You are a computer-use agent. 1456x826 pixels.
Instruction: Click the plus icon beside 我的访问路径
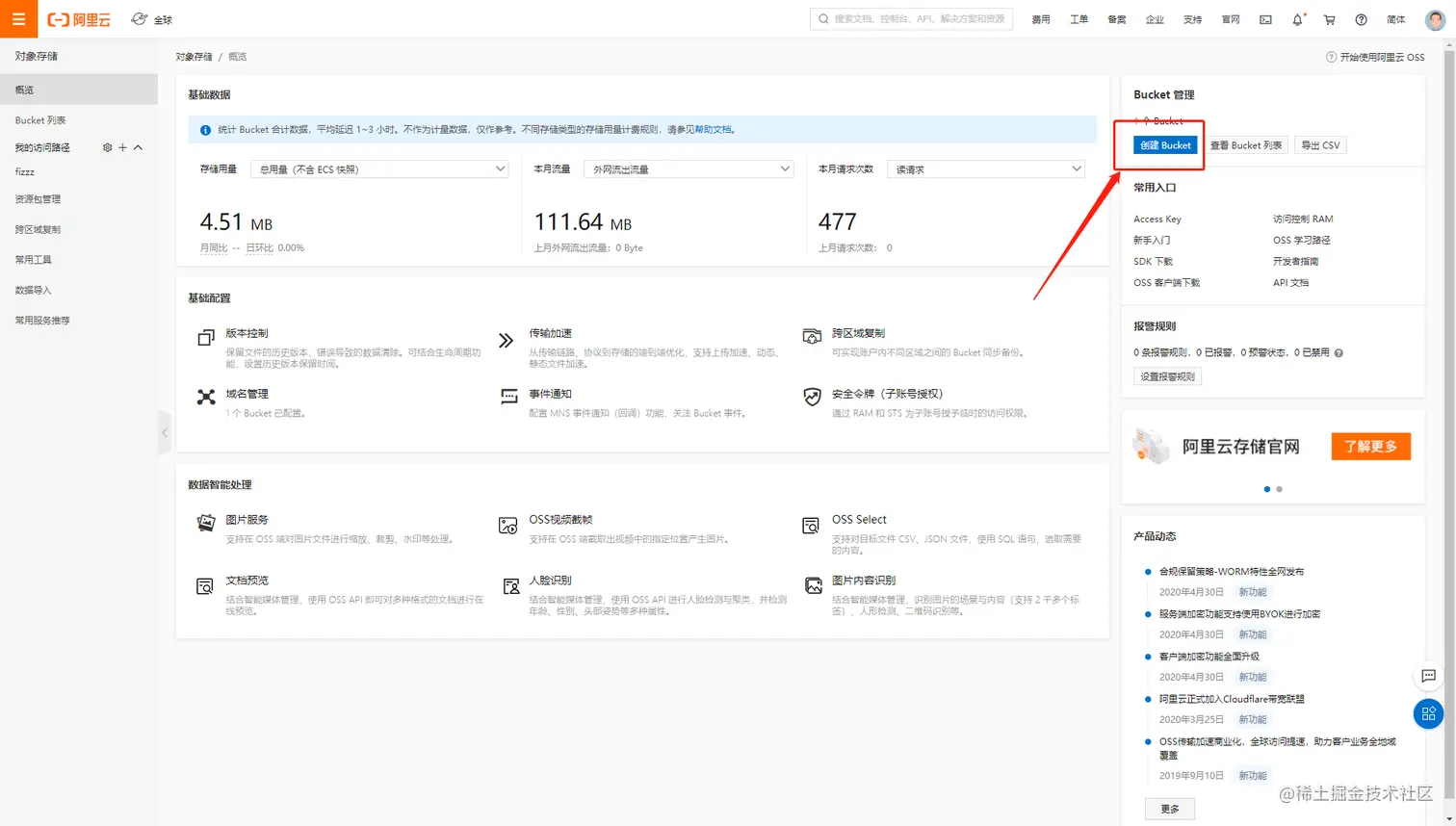tap(122, 147)
